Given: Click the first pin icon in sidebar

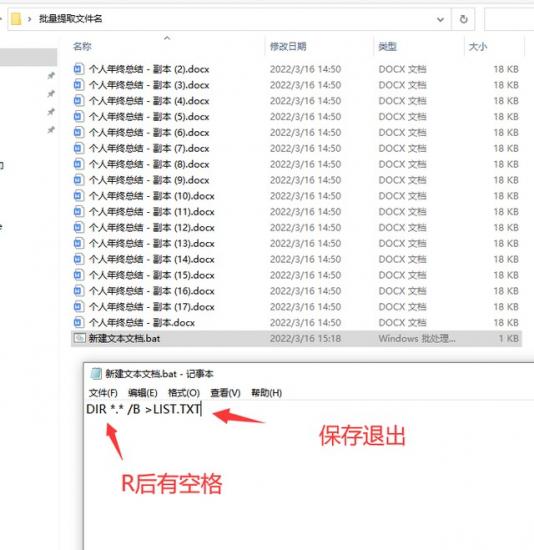Looking at the screenshot, I should [51, 75].
